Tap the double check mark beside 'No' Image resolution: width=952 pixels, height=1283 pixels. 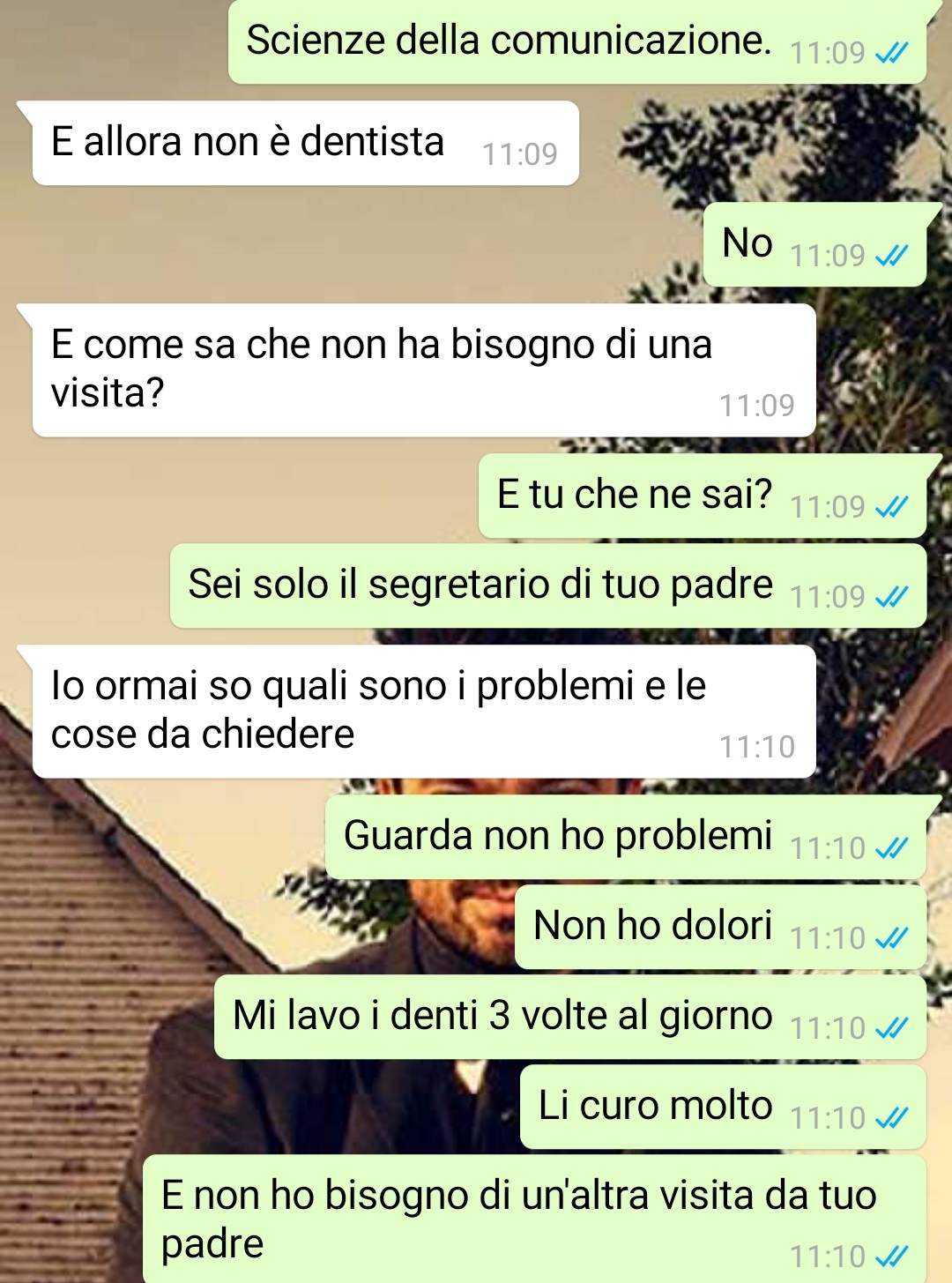pos(891,257)
